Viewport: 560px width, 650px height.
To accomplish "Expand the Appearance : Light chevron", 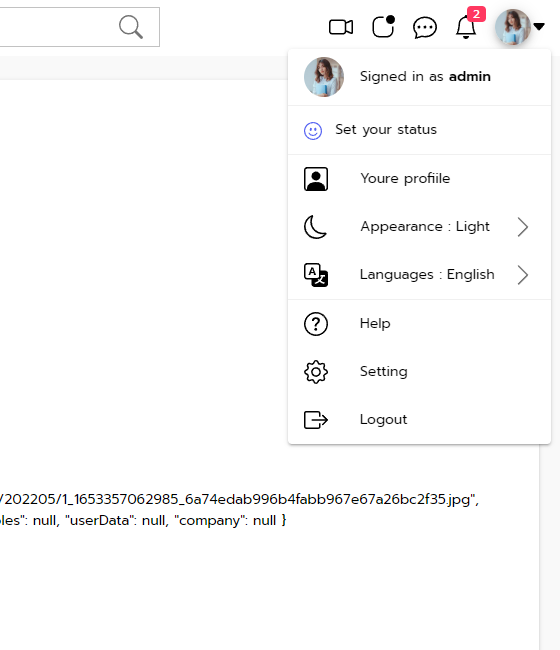I will point(523,227).
